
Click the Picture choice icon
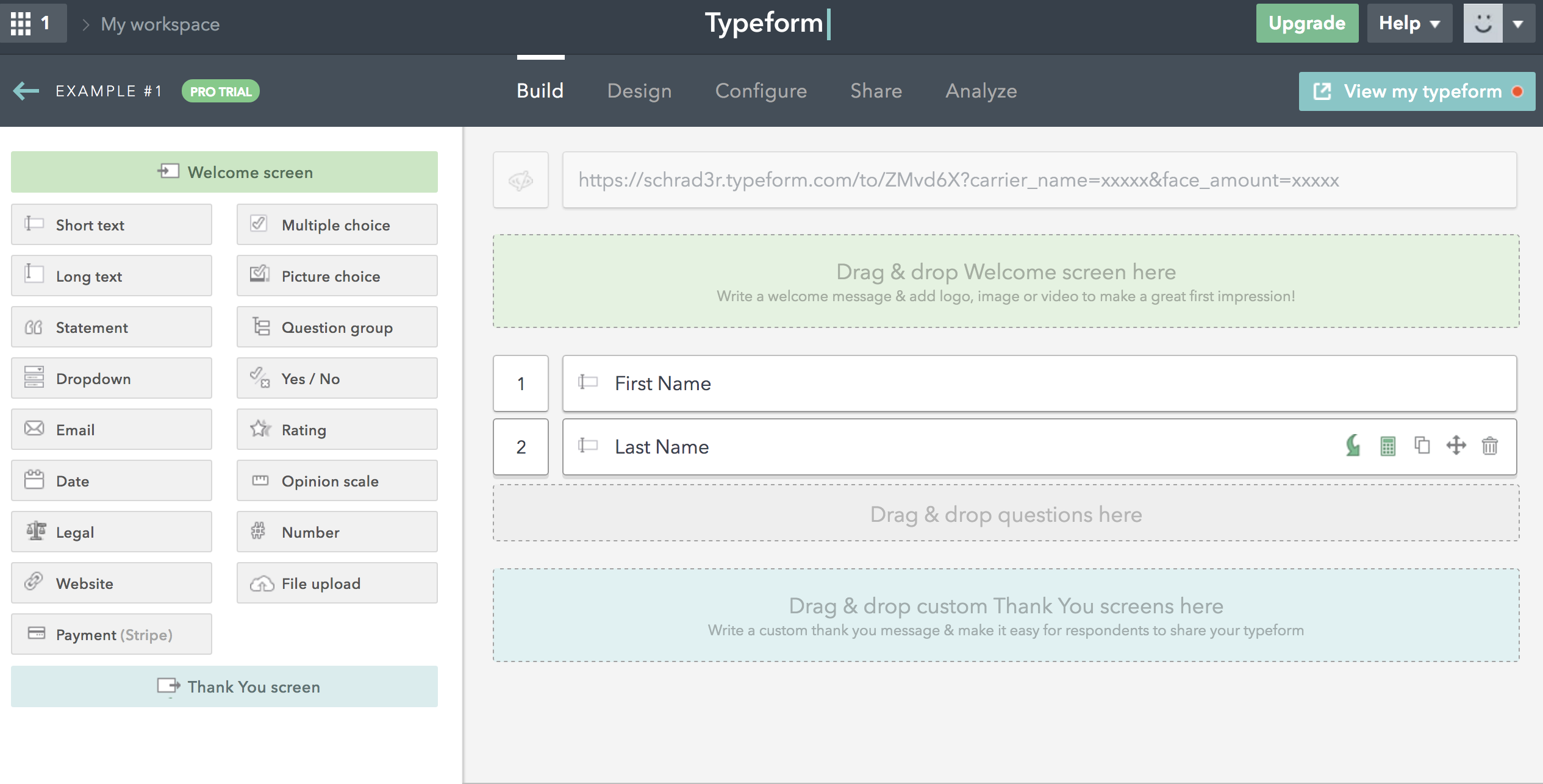click(x=260, y=274)
